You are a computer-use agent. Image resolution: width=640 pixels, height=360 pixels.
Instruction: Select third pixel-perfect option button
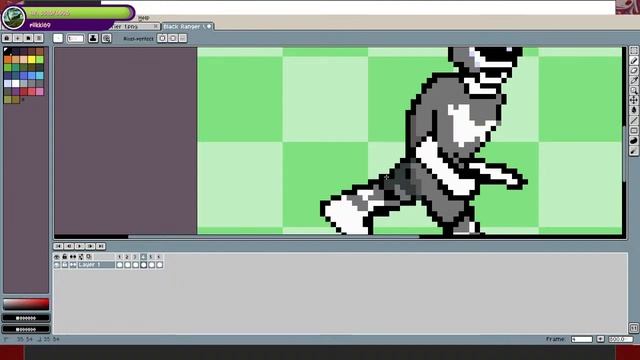click(182, 38)
